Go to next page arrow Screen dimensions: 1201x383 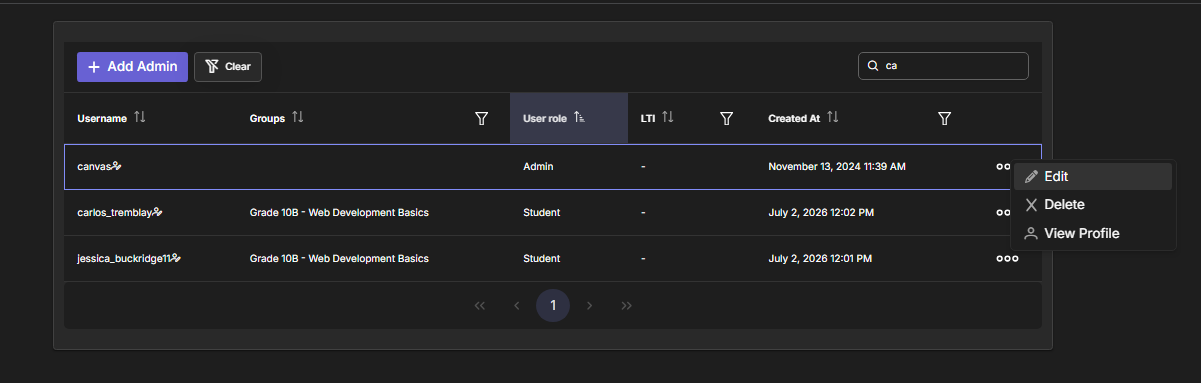[590, 305]
